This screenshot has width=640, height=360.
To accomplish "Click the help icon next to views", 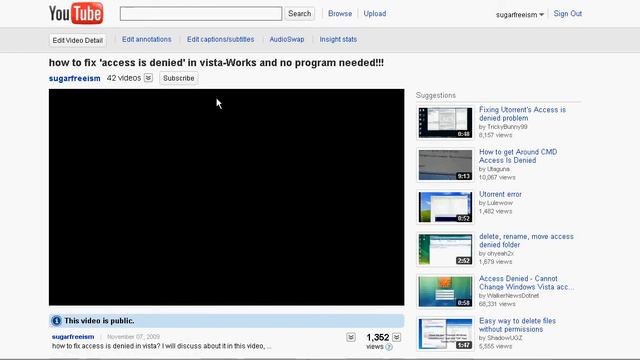I will pos(389,347).
